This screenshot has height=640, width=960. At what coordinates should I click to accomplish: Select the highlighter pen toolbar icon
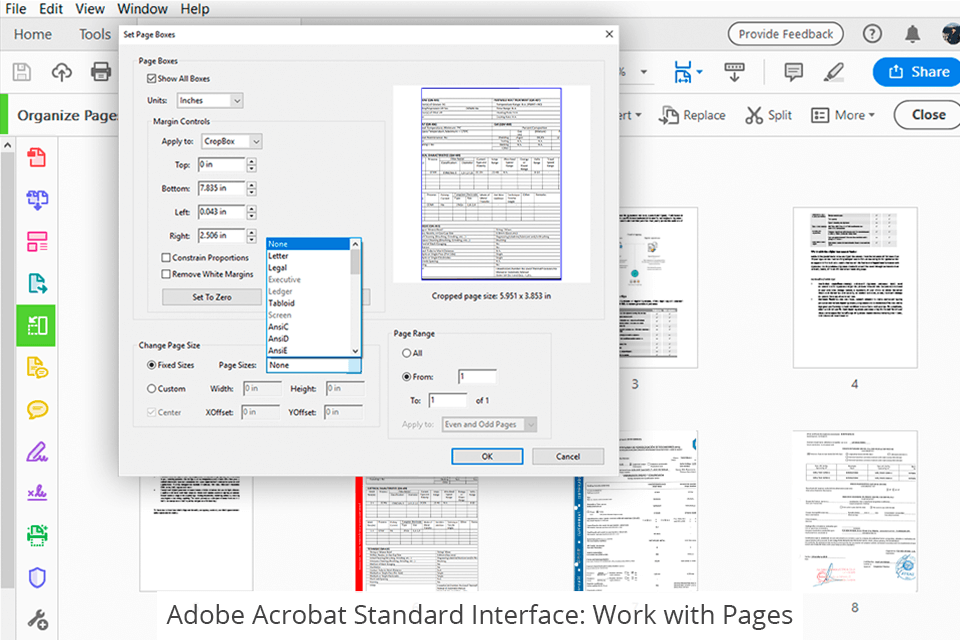[833, 72]
